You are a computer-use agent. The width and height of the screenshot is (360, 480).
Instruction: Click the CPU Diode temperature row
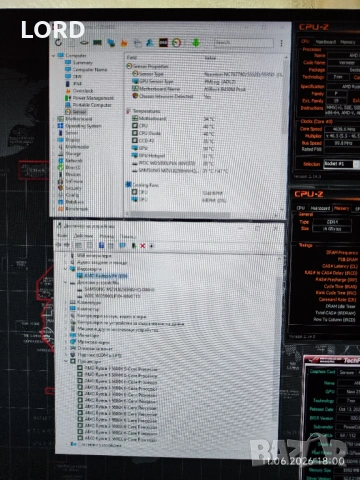pos(173,134)
